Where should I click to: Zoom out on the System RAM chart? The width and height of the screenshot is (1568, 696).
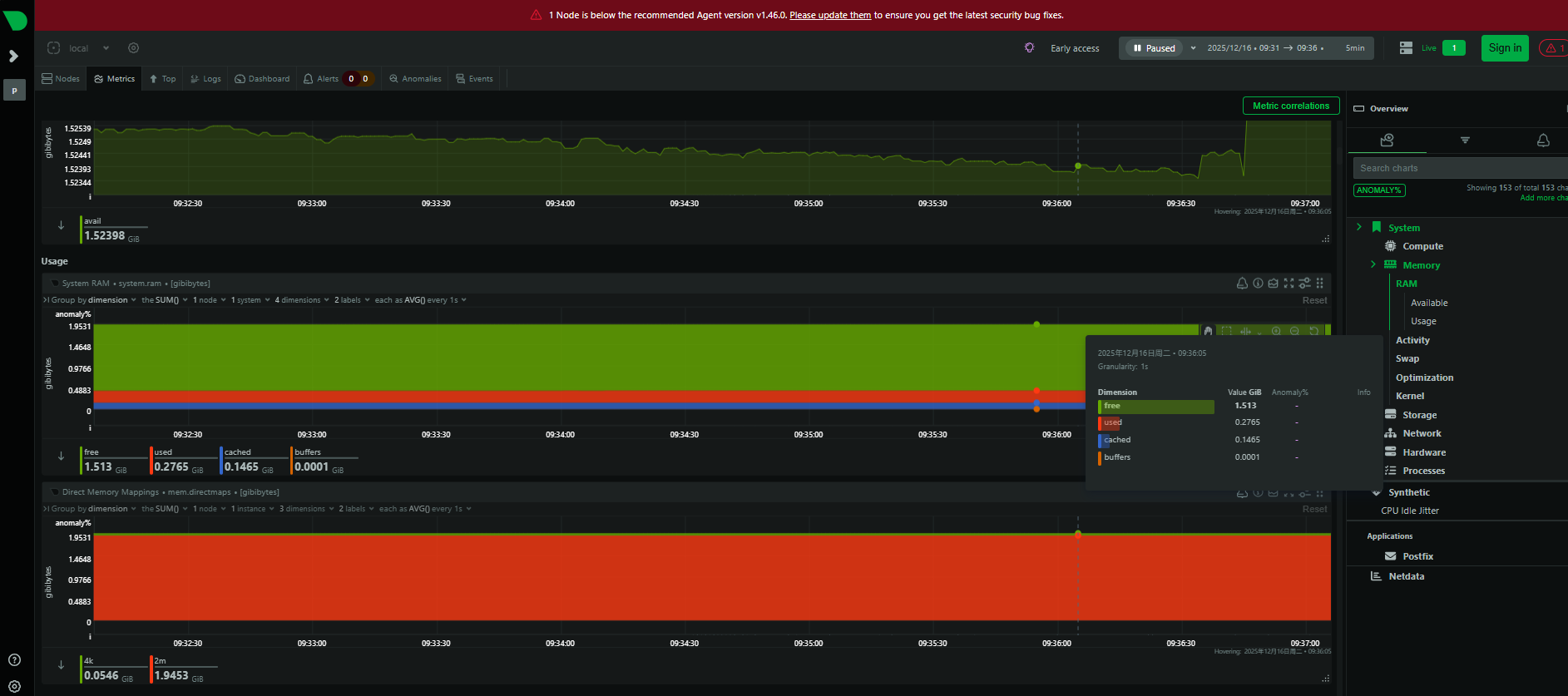click(1294, 331)
